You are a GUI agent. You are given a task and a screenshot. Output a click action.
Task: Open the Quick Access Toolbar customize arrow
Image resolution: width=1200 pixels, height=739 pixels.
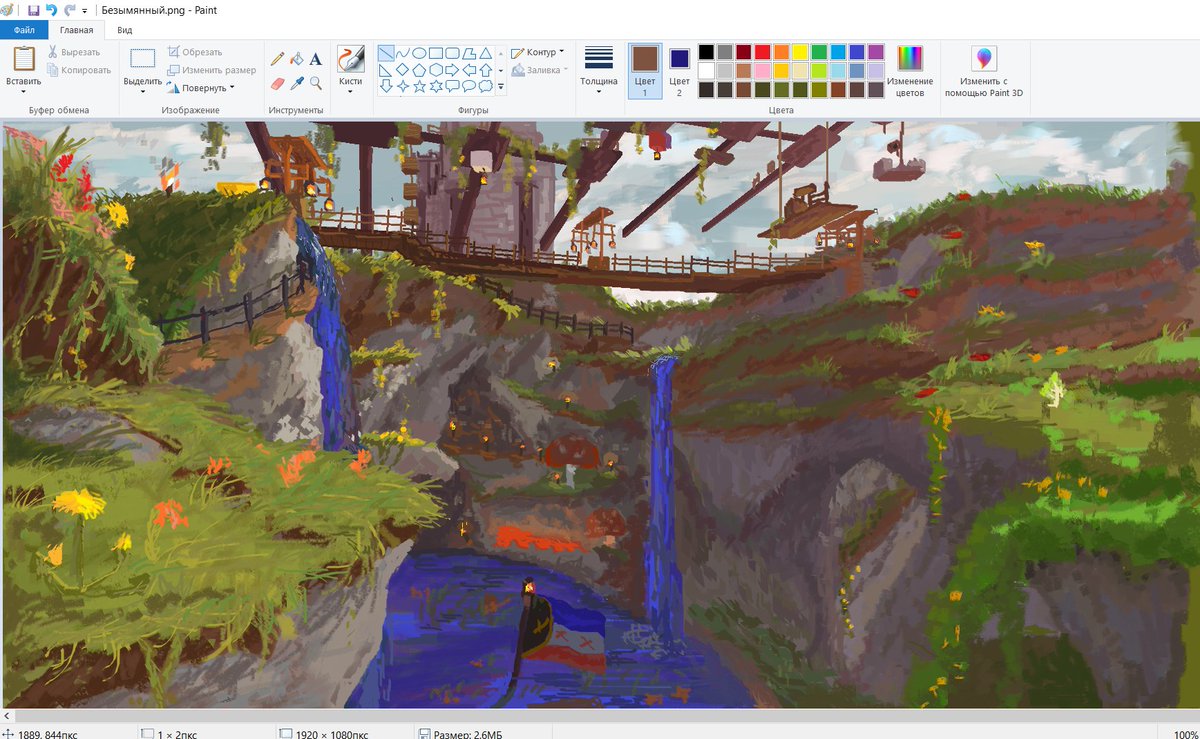(x=84, y=11)
